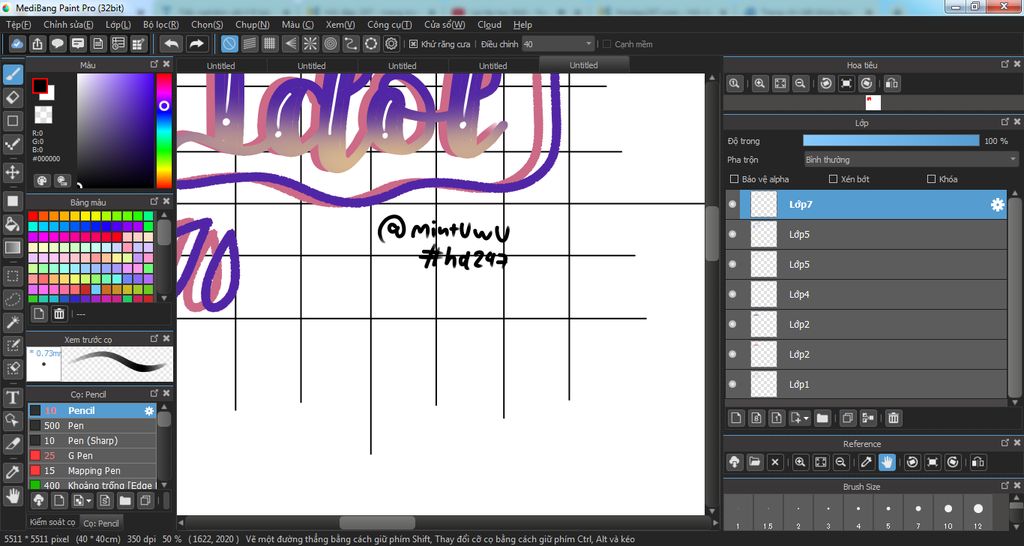Select the Gradient tool
1024x546 pixels.
pos(12,248)
